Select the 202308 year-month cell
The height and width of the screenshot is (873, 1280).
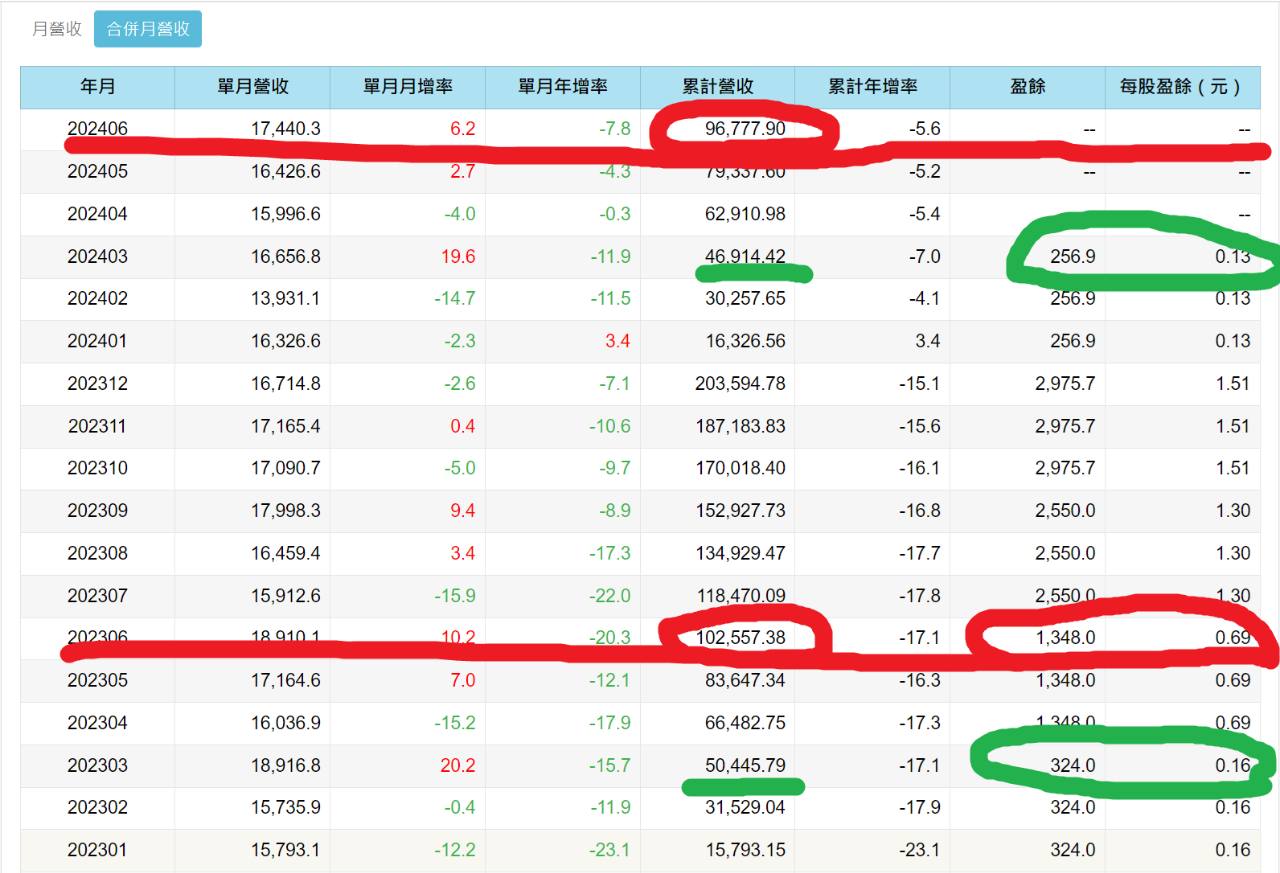click(98, 553)
